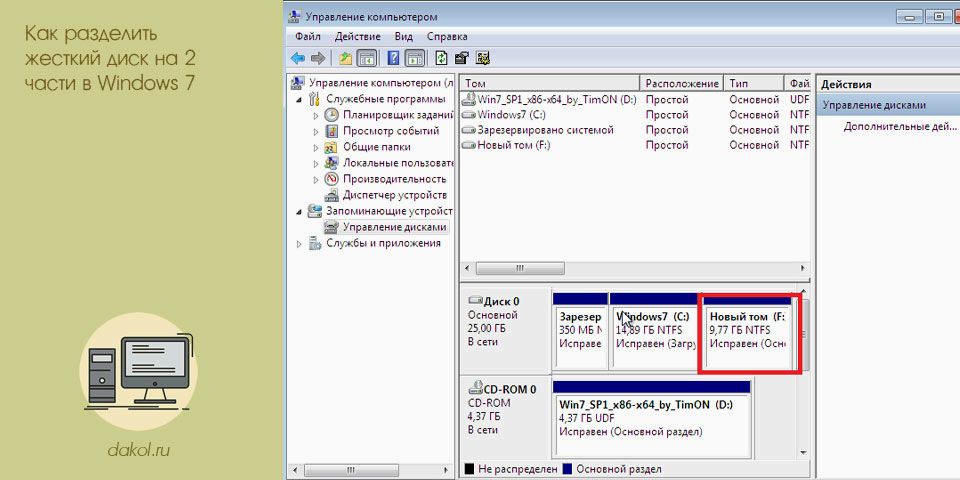
Task: Sort by the Расположение column header
Action: (x=681, y=83)
